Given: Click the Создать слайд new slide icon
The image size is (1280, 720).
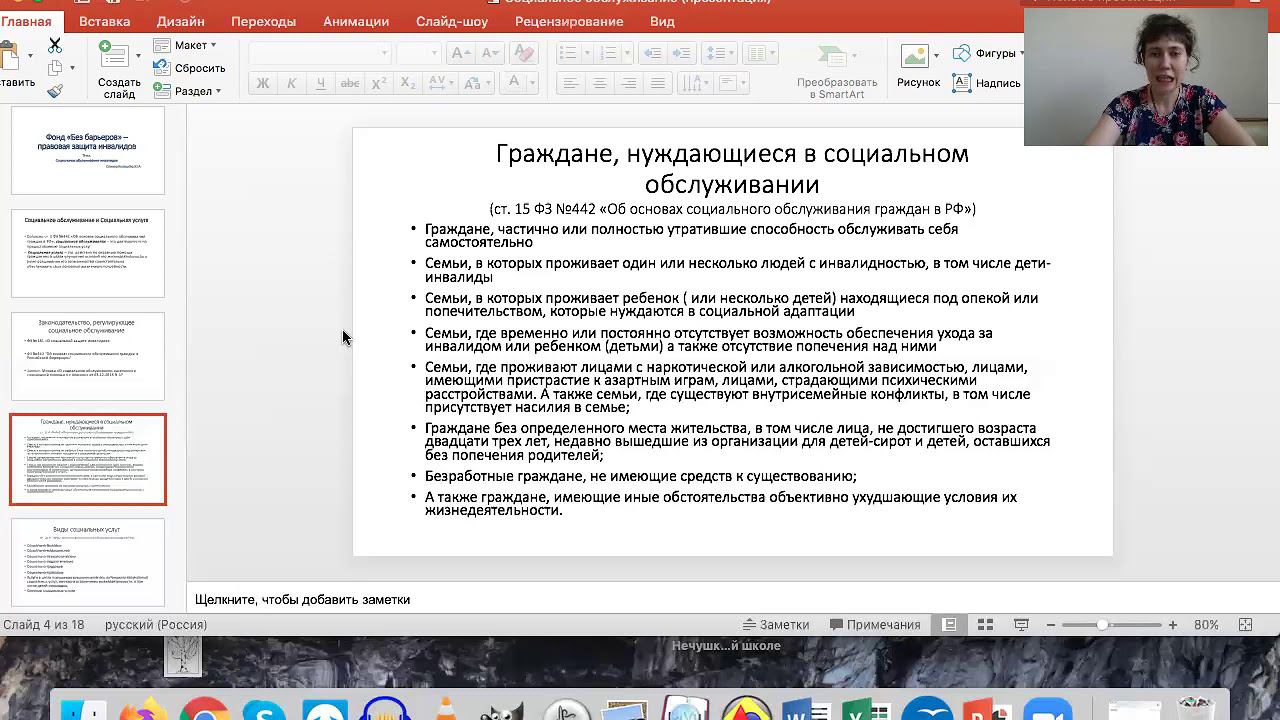Looking at the screenshot, I should point(113,54).
